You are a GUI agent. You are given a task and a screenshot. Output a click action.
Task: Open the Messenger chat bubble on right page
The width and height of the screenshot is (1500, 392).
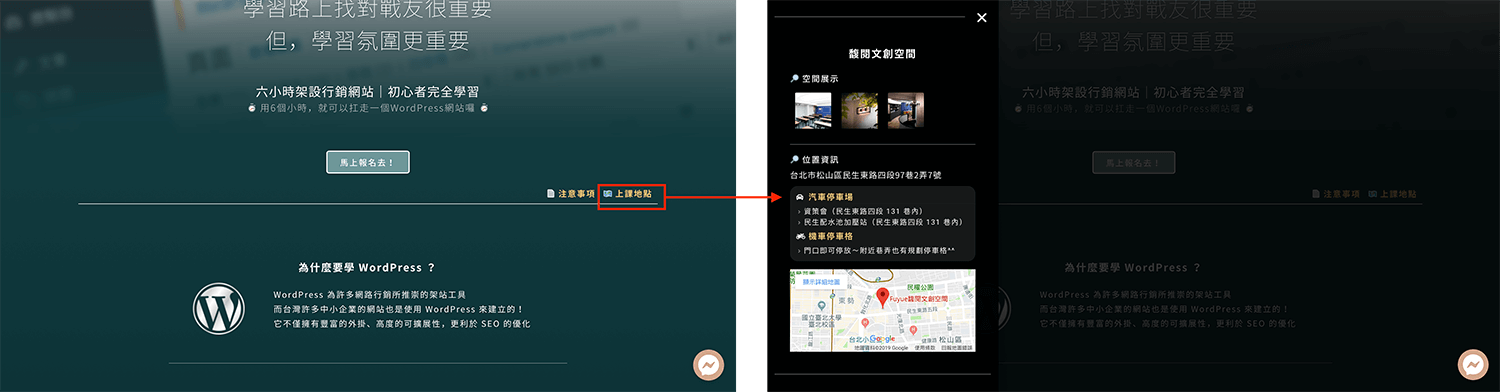click(1473, 365)
